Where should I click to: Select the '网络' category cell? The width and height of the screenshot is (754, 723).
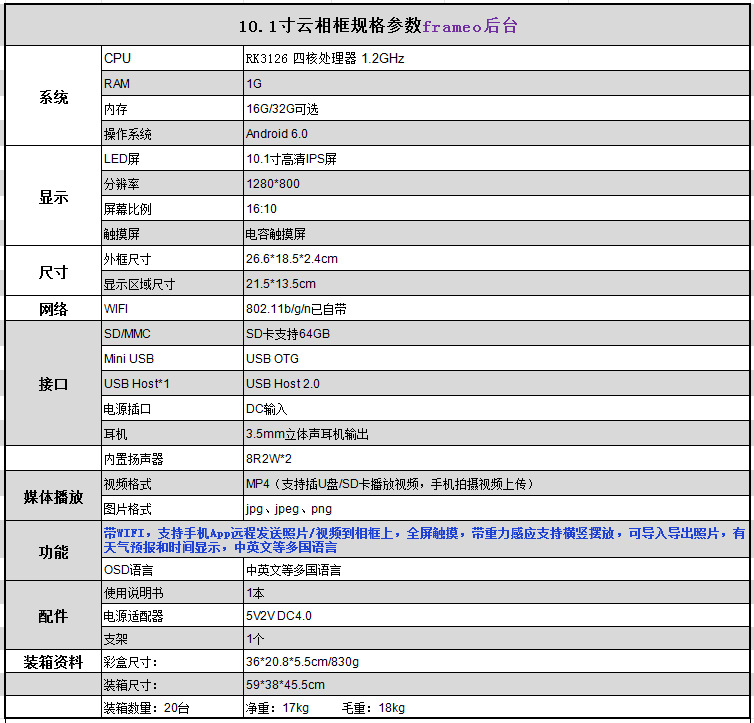pos(53,308)
